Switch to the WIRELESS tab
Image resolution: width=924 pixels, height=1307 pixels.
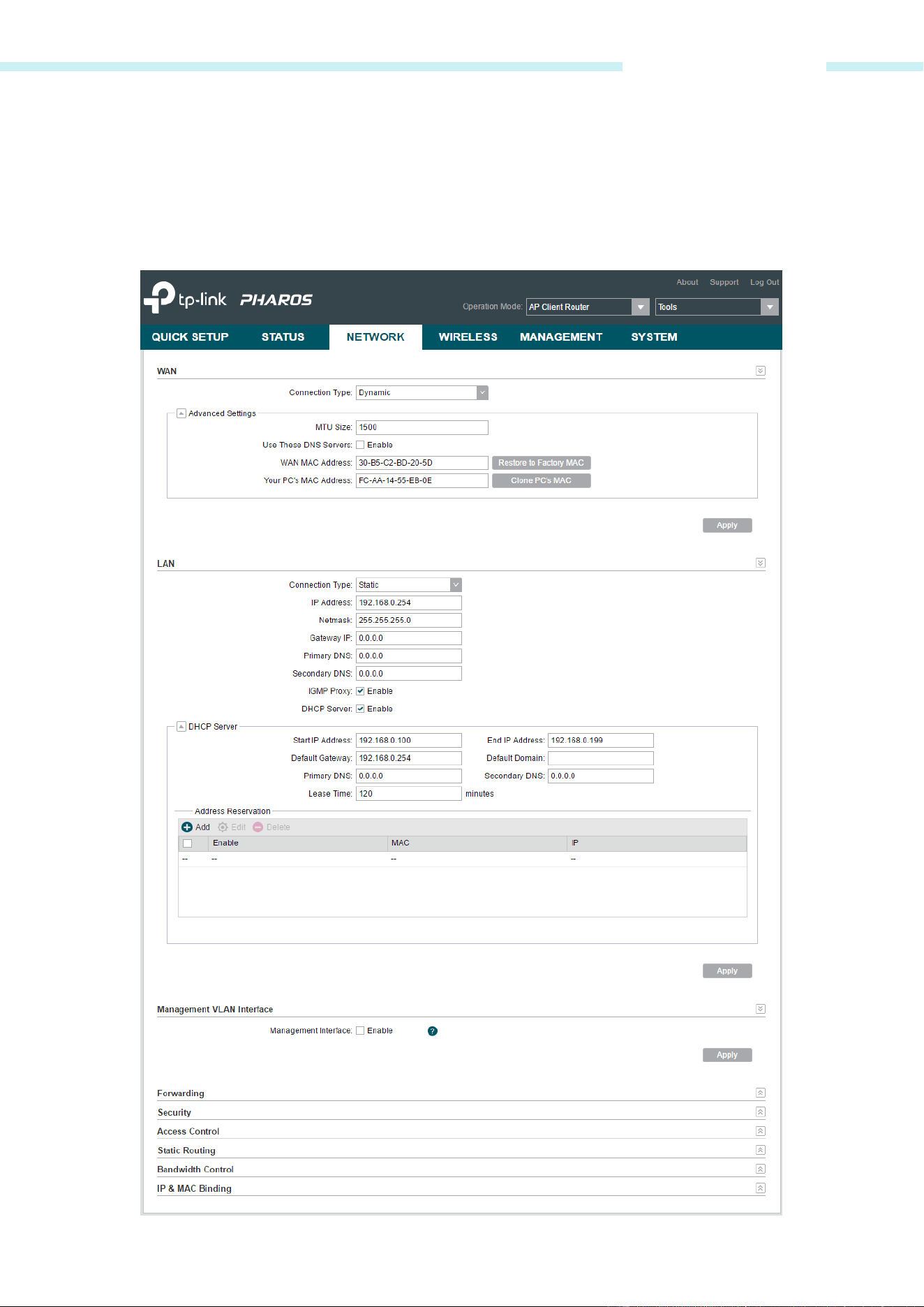468,337
